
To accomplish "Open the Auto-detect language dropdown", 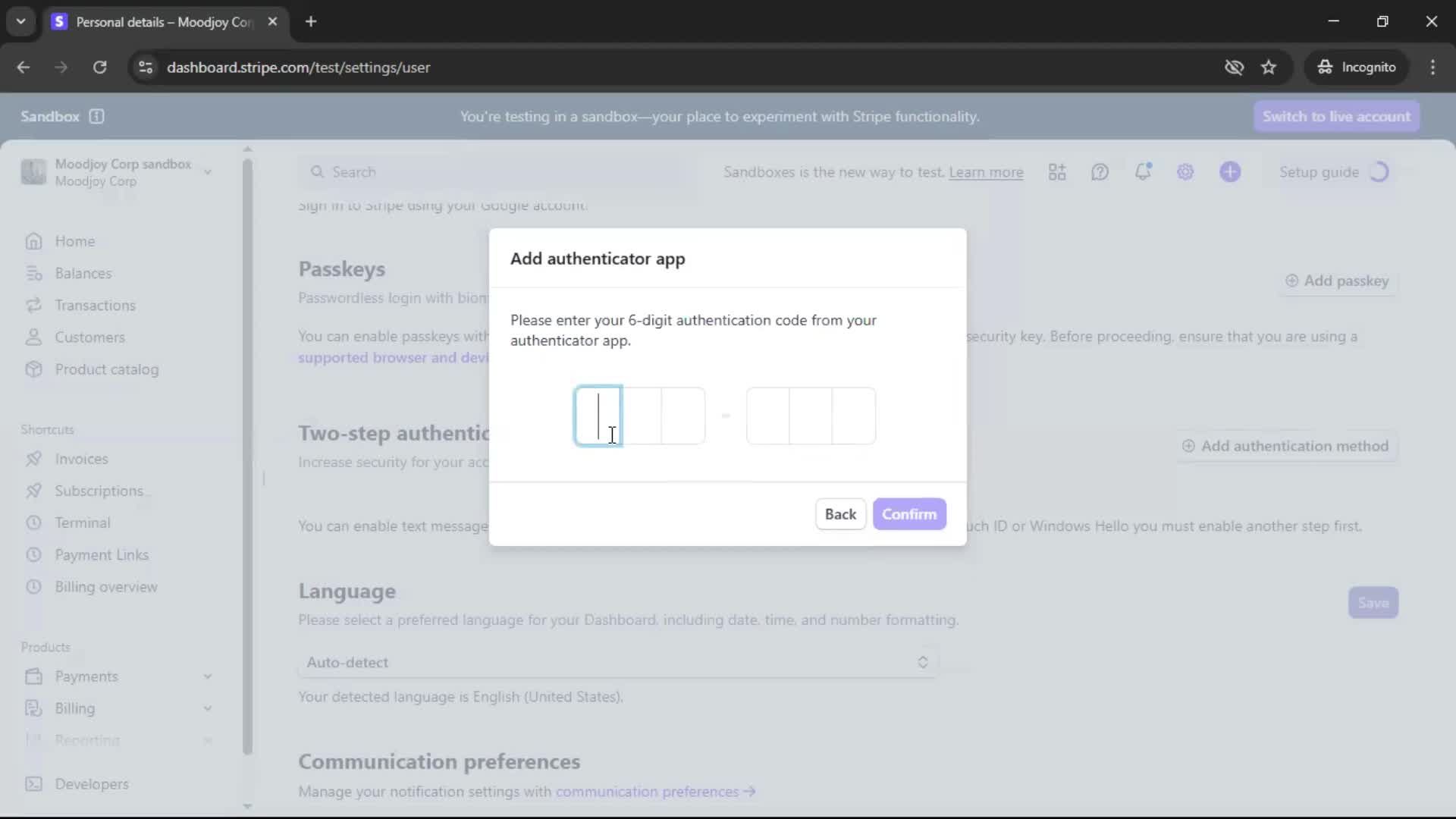I will (617, 662).
